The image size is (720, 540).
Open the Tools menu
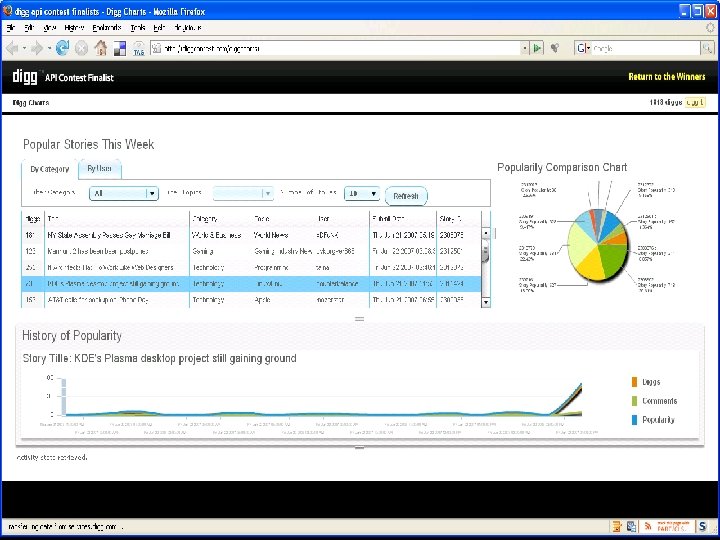pyautogui.click(x=138, y=28)
